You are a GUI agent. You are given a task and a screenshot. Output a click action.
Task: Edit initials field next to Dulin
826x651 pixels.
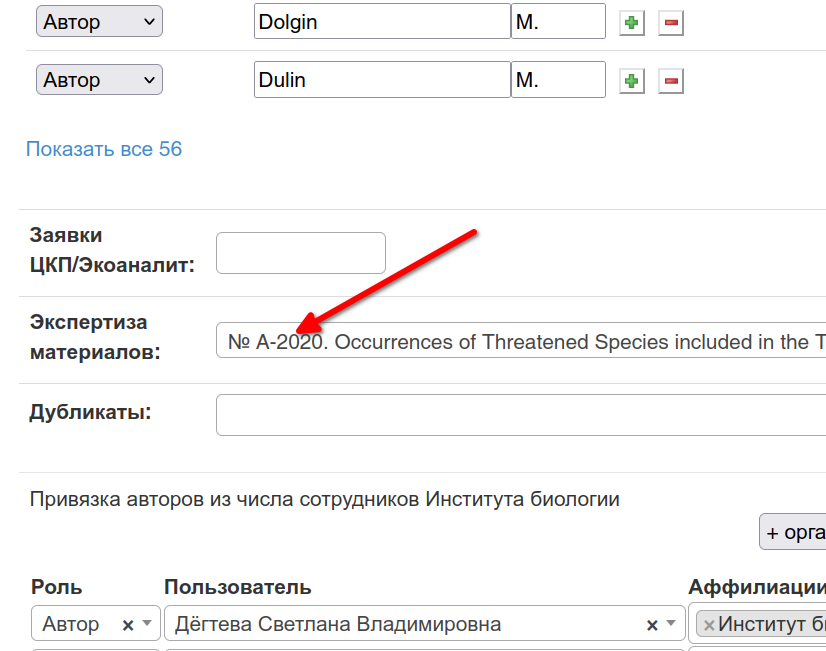[558, 80]
